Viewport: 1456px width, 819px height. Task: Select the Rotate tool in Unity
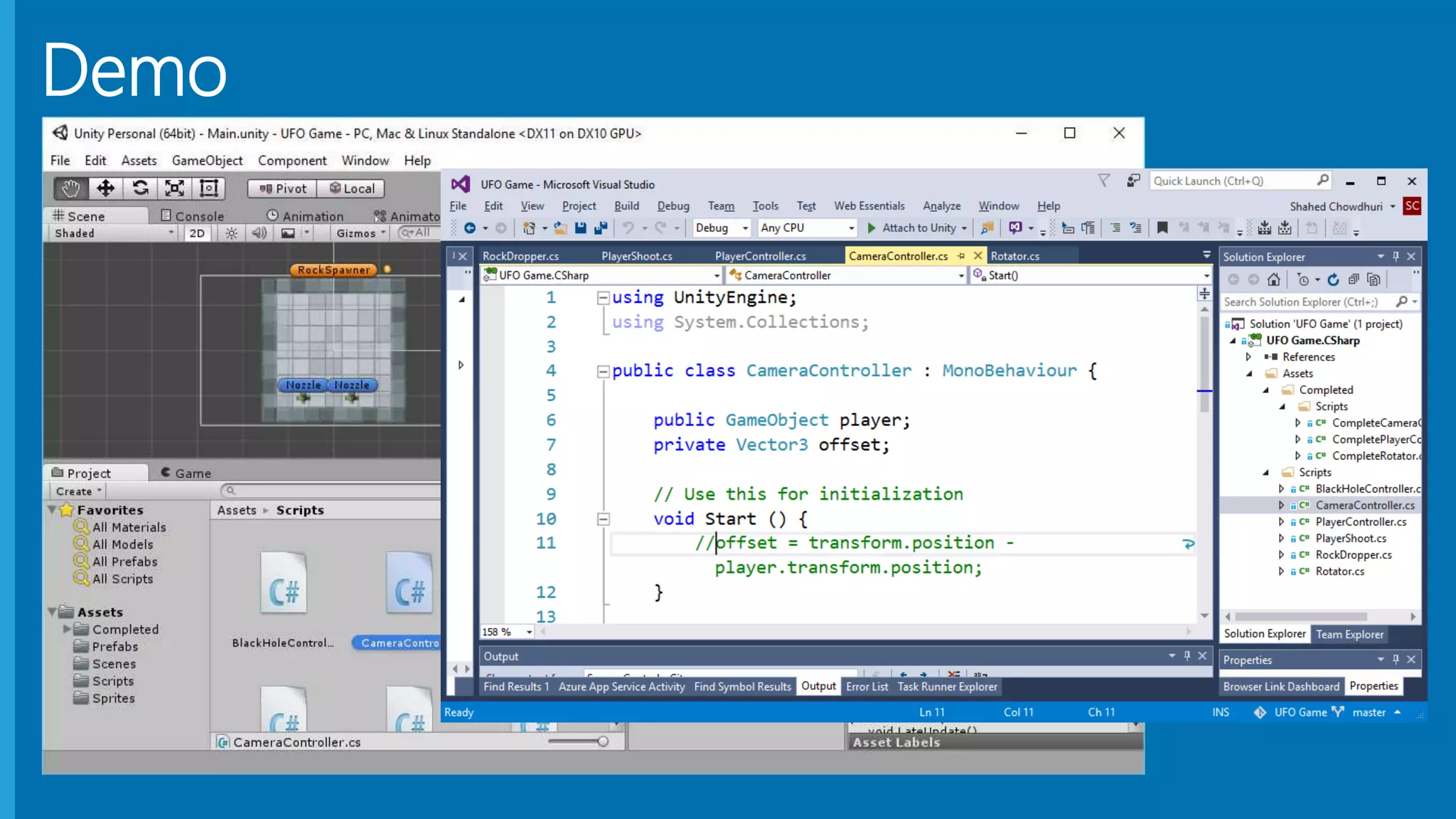point(140,188)
